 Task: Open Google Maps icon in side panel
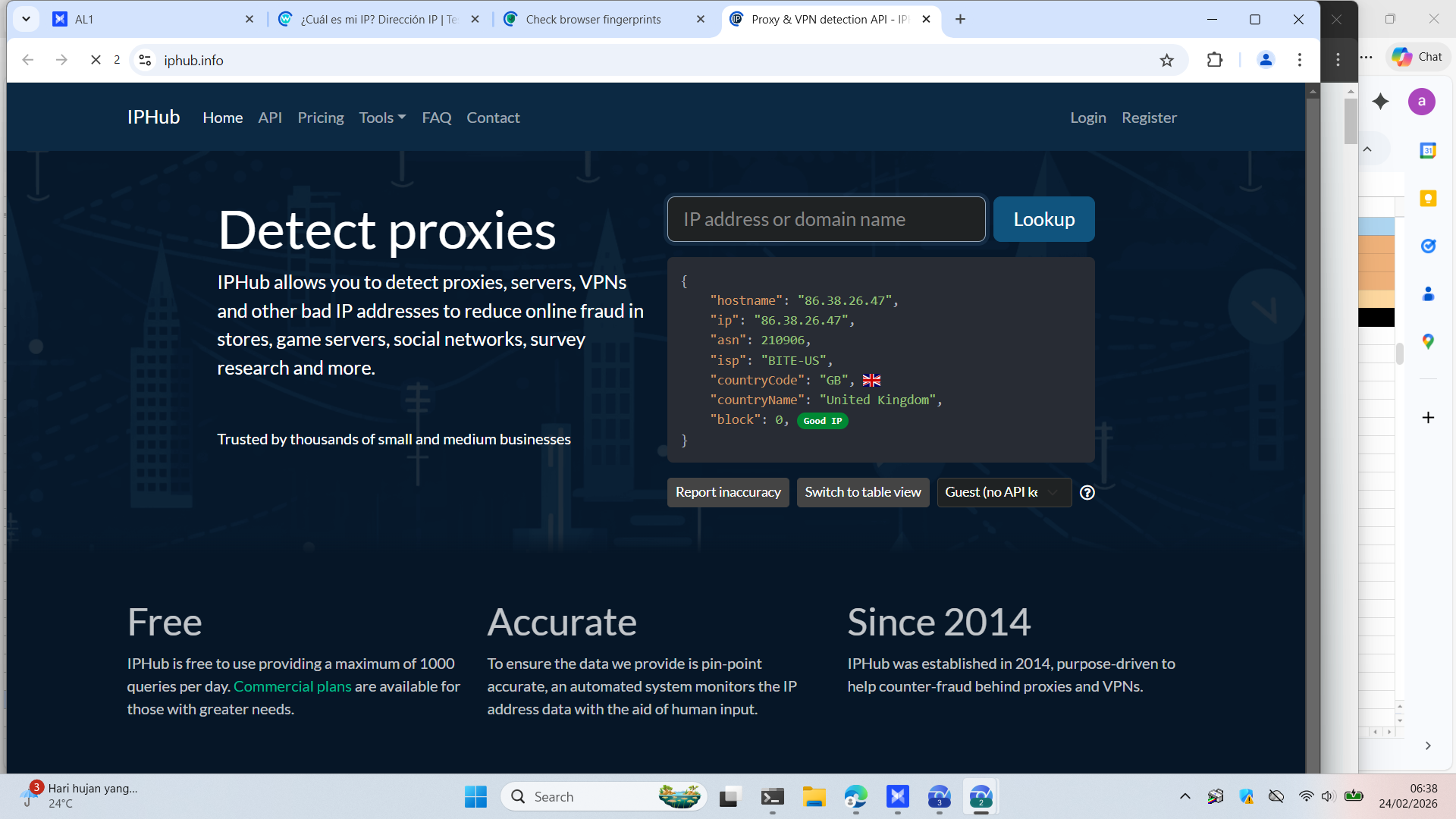1428,341
